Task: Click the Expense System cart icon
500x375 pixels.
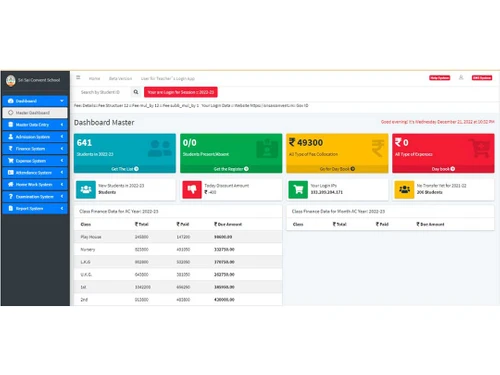Action: (11, 161)
